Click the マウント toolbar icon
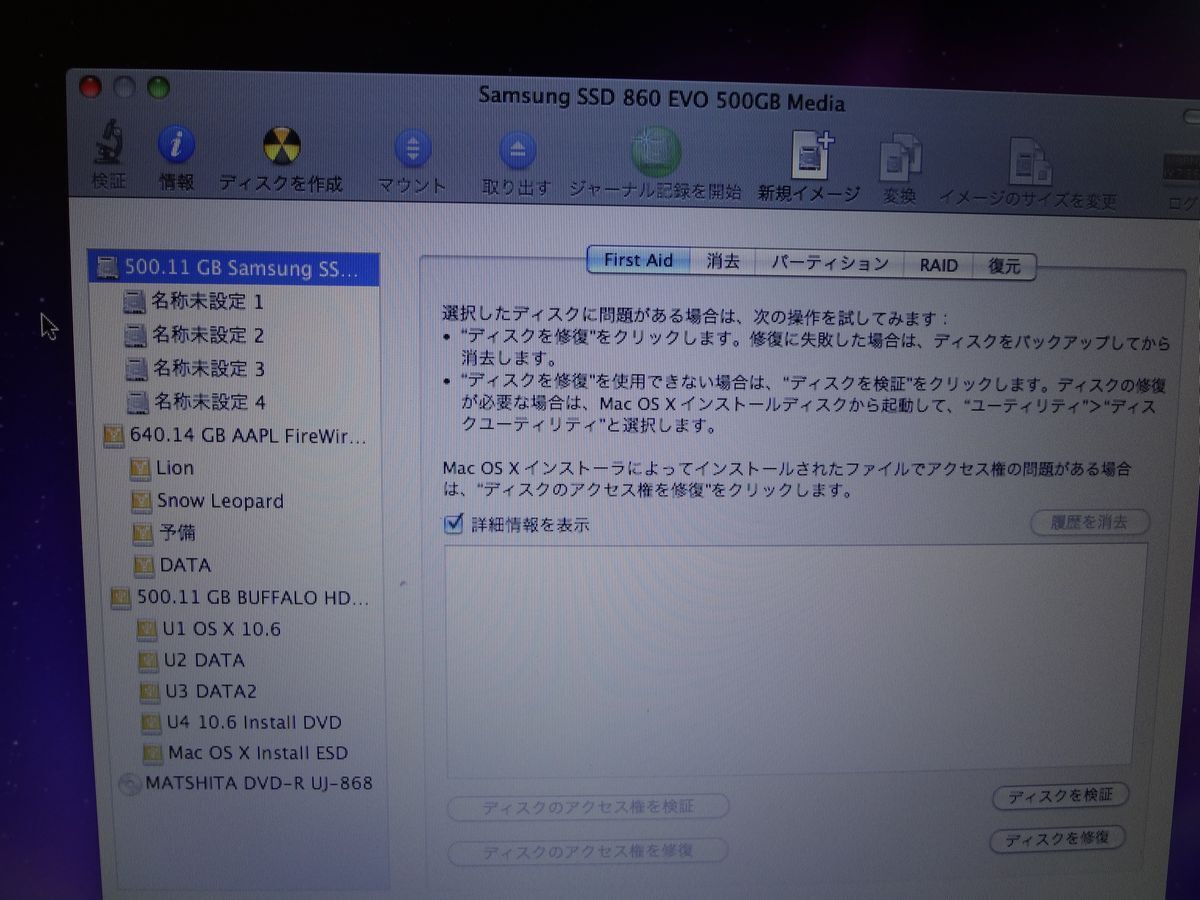 (412, 150)
